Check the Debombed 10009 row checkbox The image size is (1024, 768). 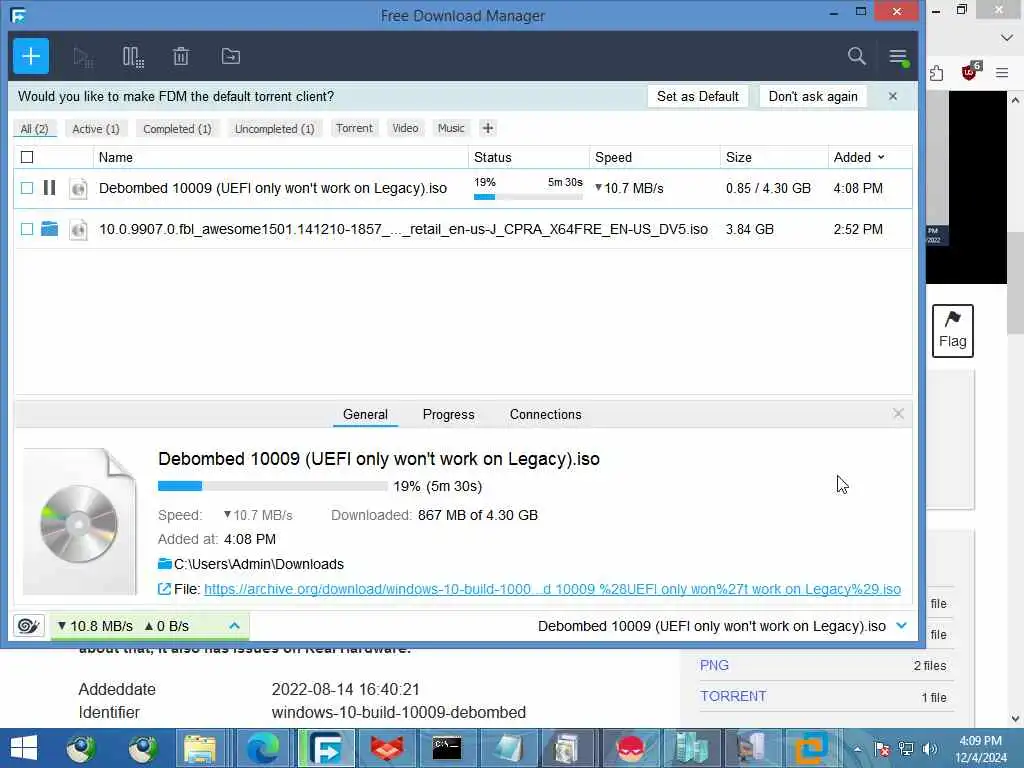pyautogui.click(x=27, y=188)
